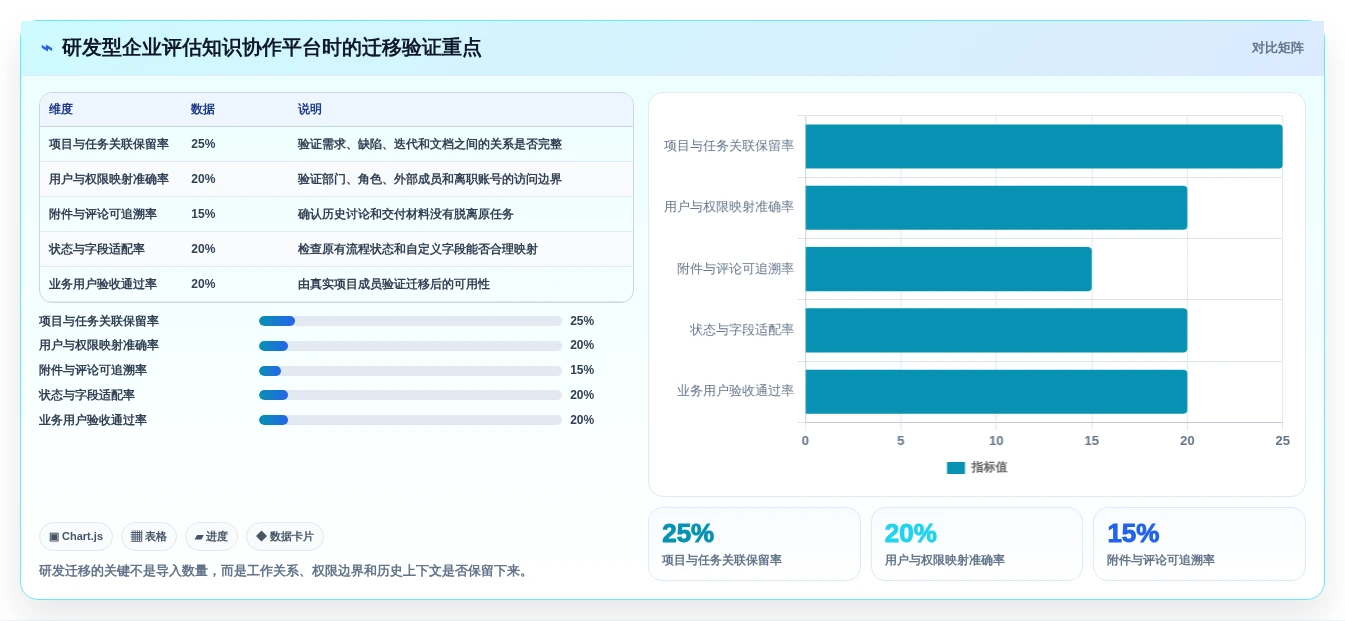Select the Chart.js tag chip

point(76,537)
